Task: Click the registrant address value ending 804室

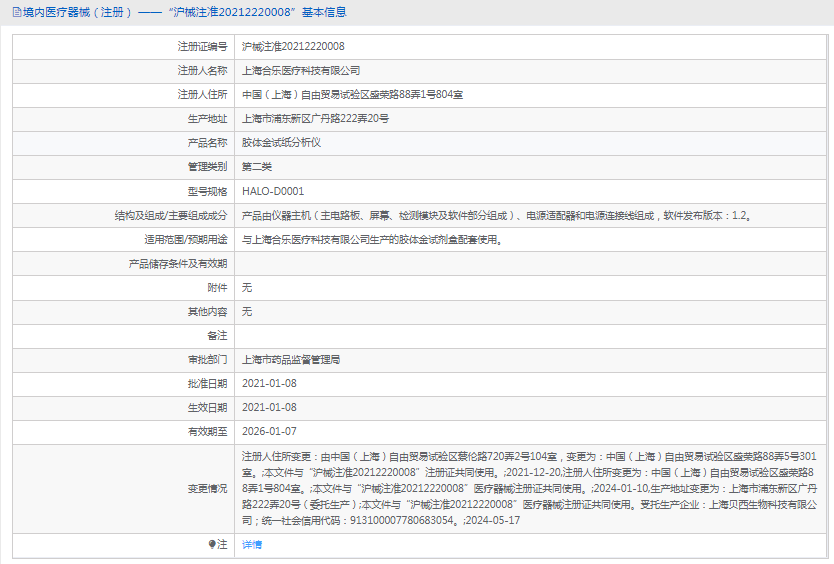Action: point(352,95)
